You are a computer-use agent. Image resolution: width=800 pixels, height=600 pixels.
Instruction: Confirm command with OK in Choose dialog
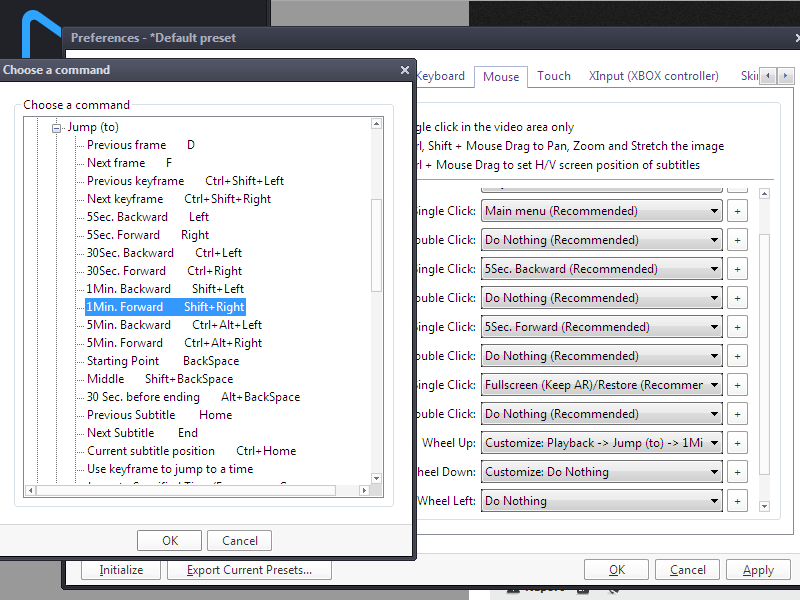(169, 541)
